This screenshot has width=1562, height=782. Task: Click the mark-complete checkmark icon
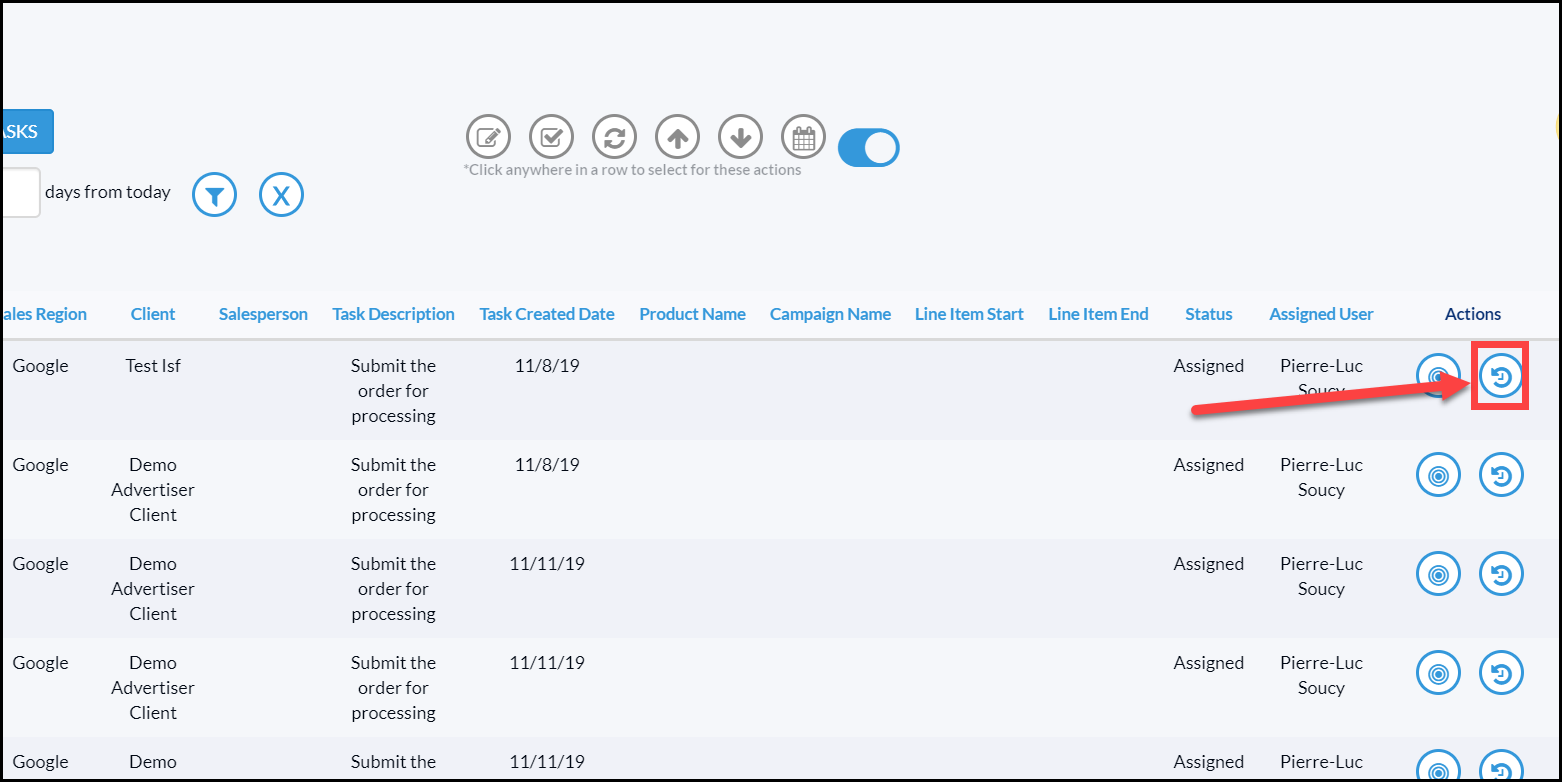click(x=551, y=137)
